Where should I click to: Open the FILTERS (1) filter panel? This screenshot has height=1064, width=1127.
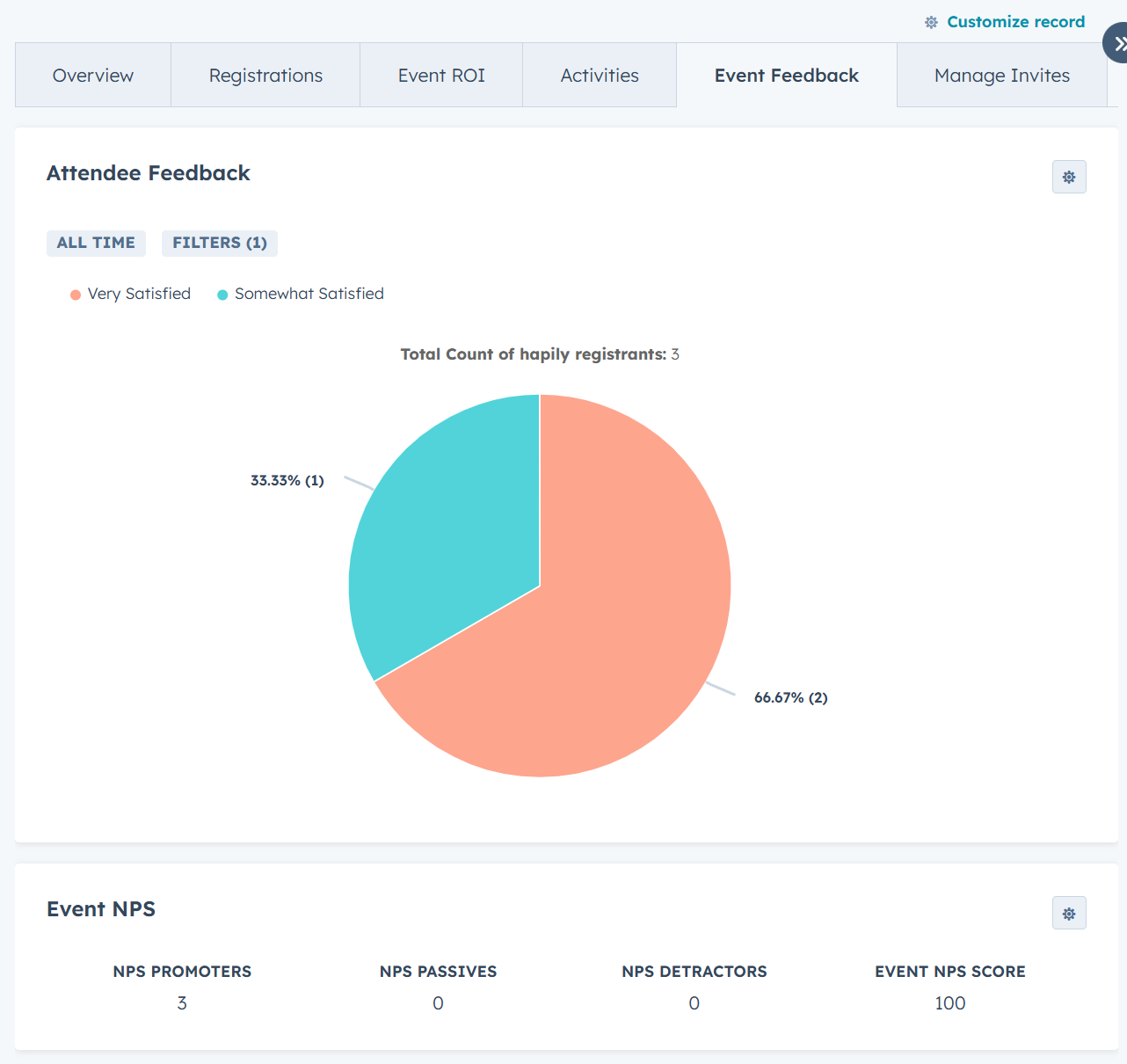tap(219, 243)
